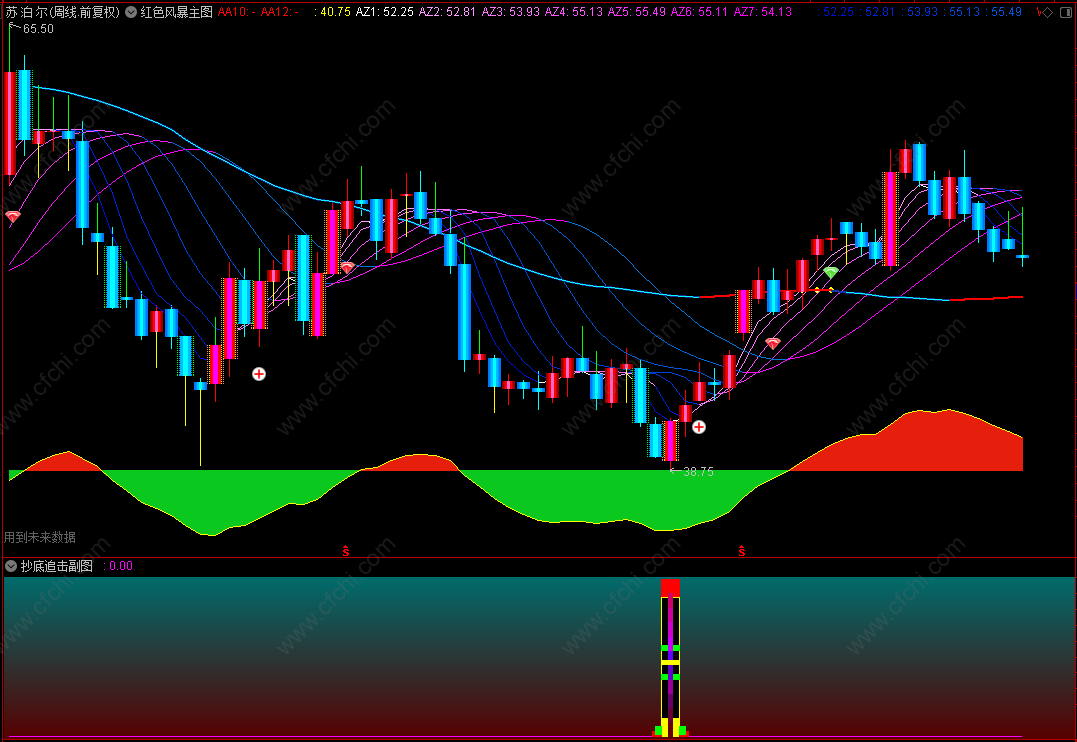This screenshot has height=742, width=1077.
Task: Click the plus-circle marker near the 38.75 low
Action: [699, 427]
